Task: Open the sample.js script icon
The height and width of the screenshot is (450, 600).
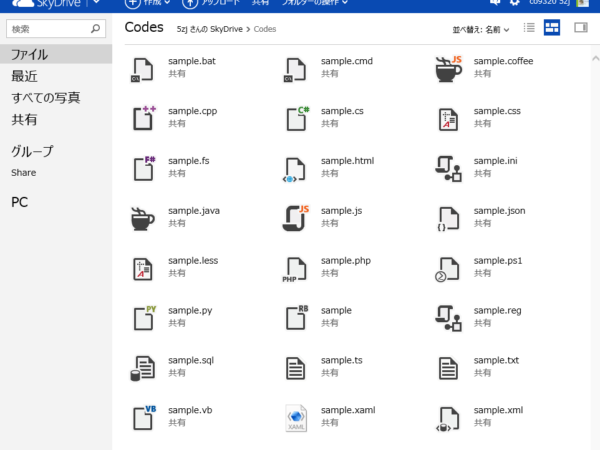Action: point(296,218)
